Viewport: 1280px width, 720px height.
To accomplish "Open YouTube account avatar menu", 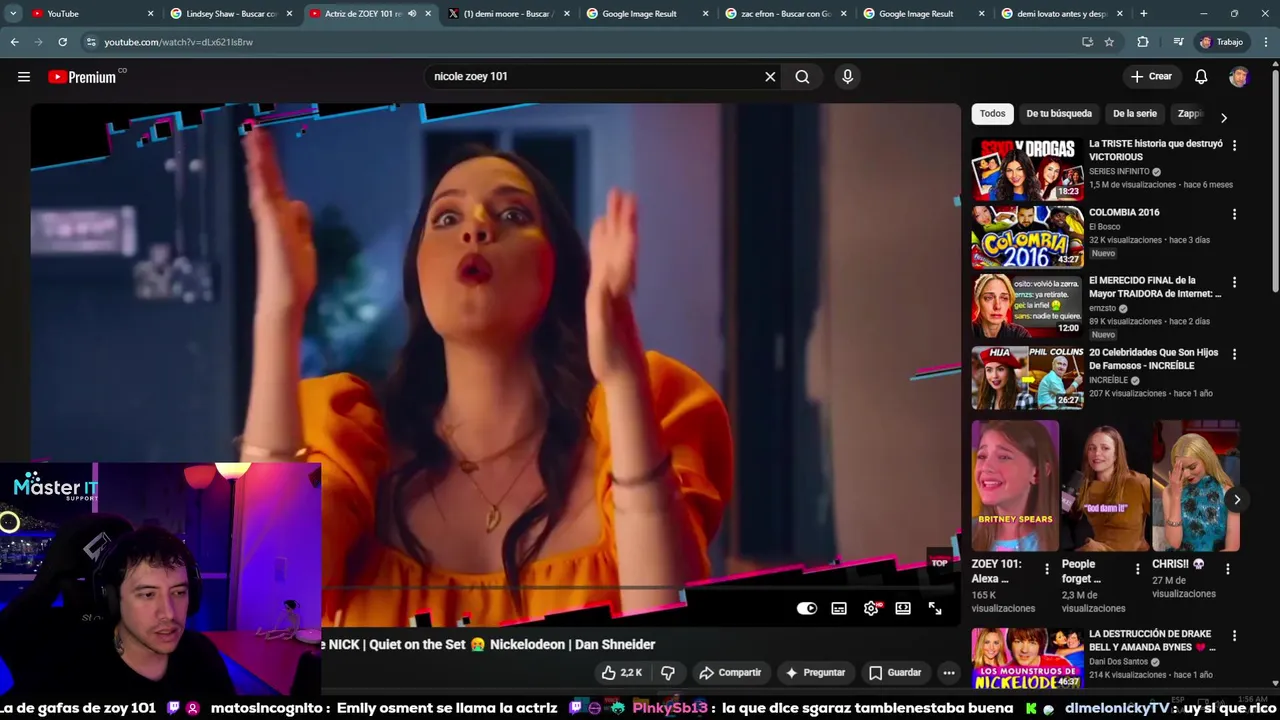I will click(x=1239, y=77).
